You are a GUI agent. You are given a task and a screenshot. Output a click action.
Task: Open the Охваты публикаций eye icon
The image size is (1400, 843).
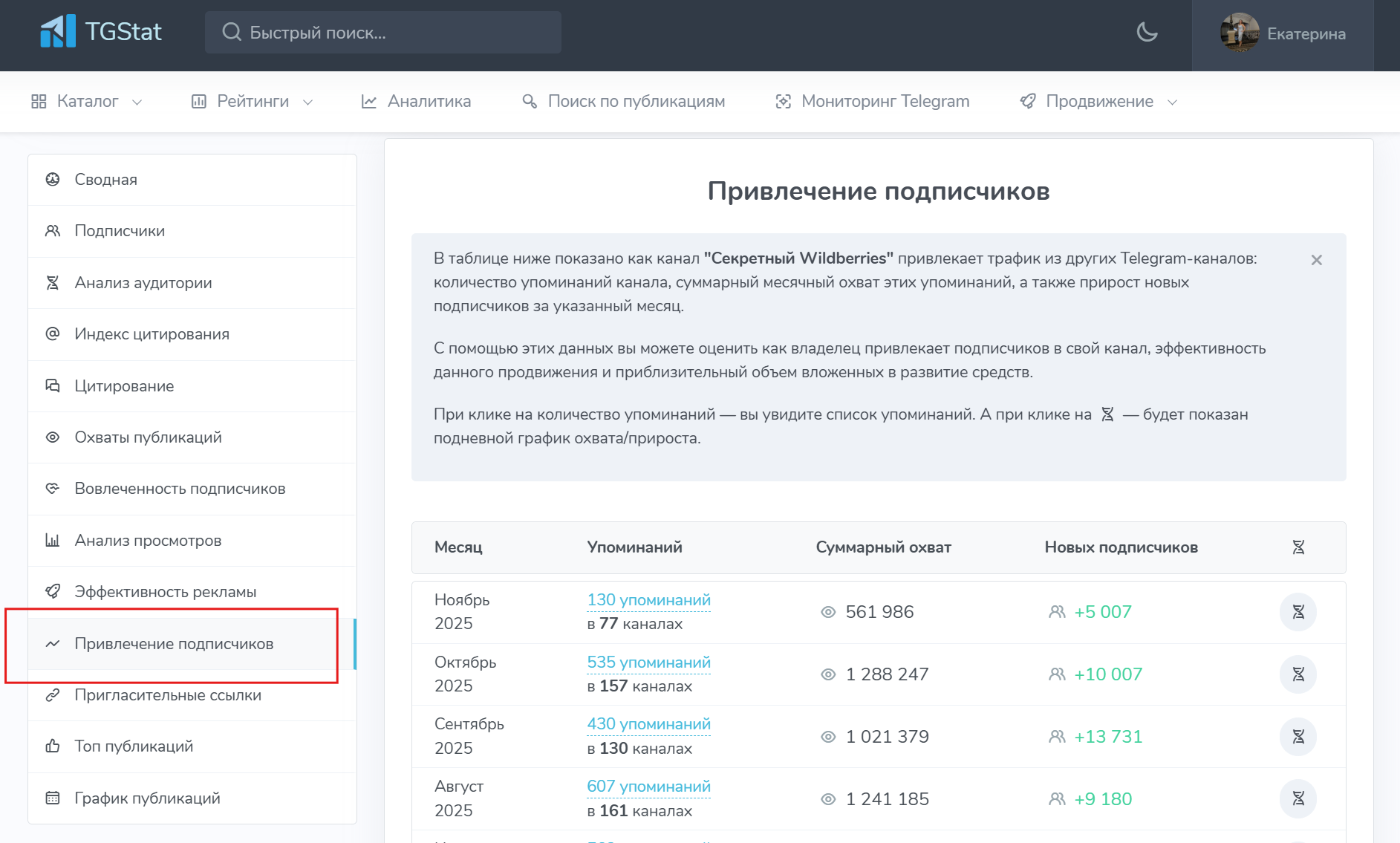[x=52, y=437]
